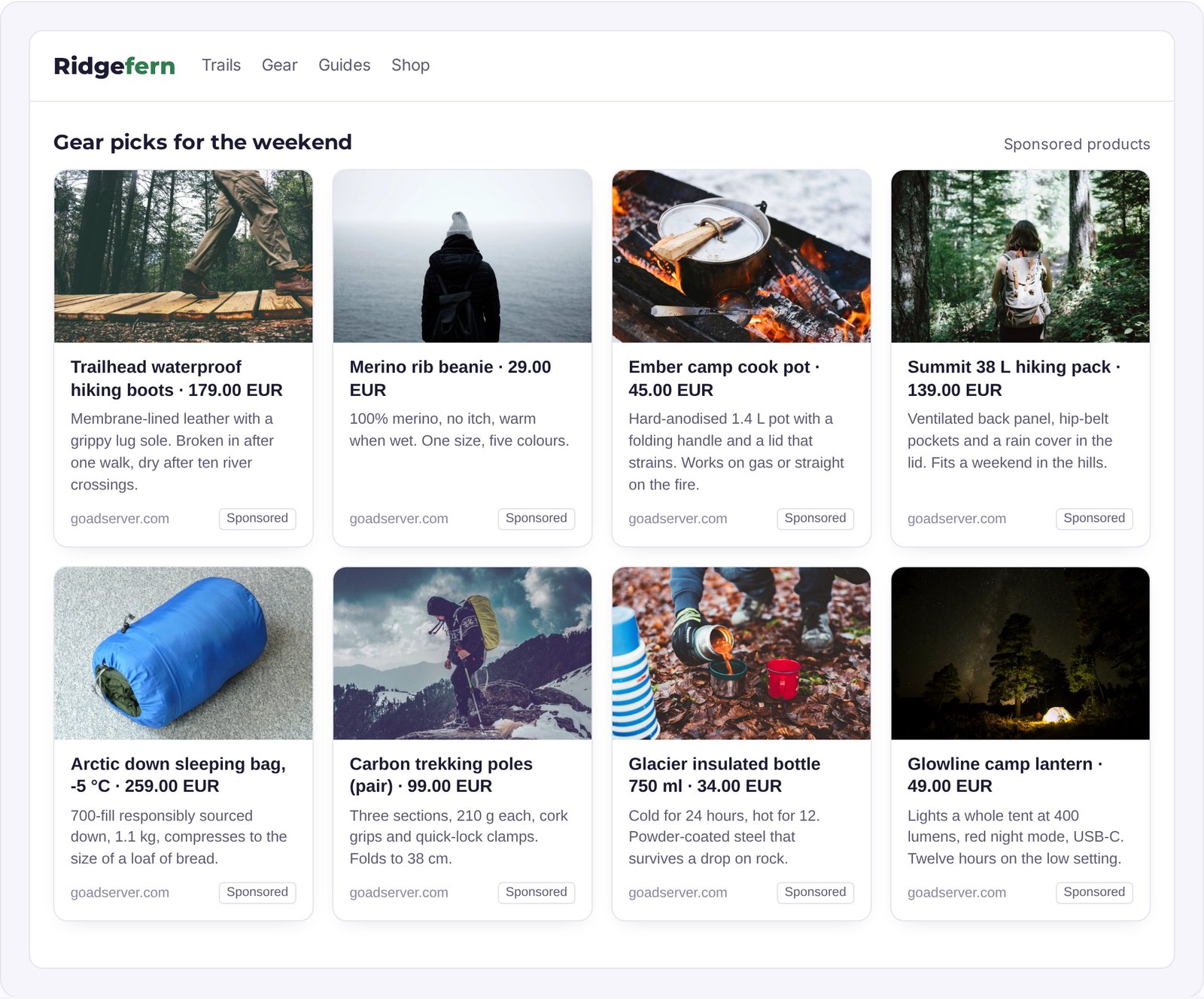This screenshot has height=999, width=1204.
Task: Click Sponsored badge on camp lantern card
Action: pyautogui.click(x=1095, y=892)
